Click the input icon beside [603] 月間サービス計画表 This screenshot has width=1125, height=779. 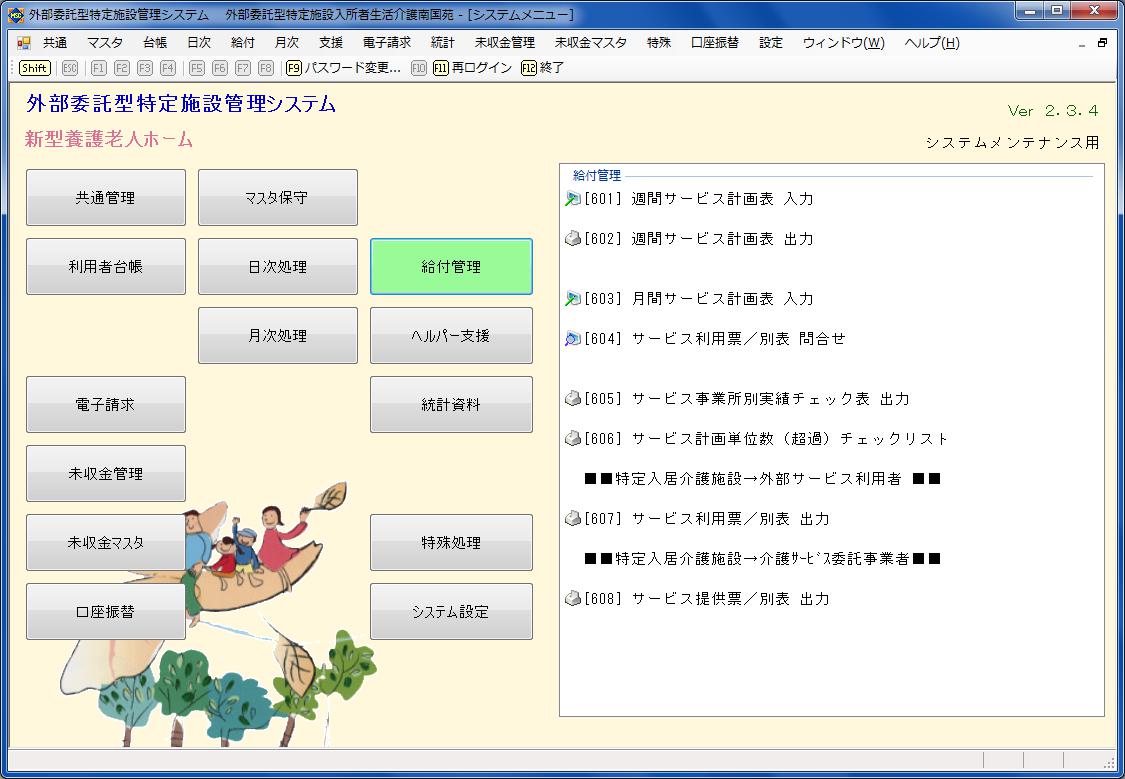click(573, 299)
